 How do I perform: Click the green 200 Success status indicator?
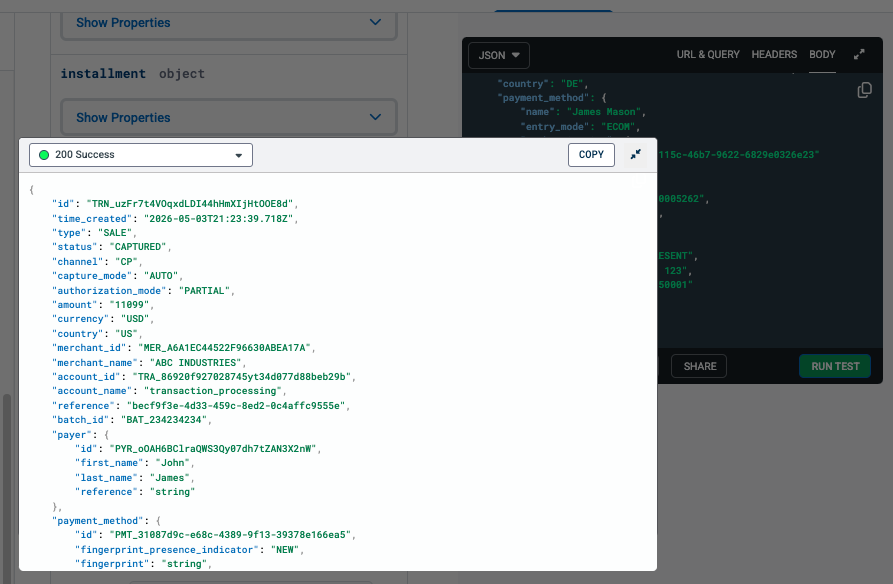pos(44,155)
